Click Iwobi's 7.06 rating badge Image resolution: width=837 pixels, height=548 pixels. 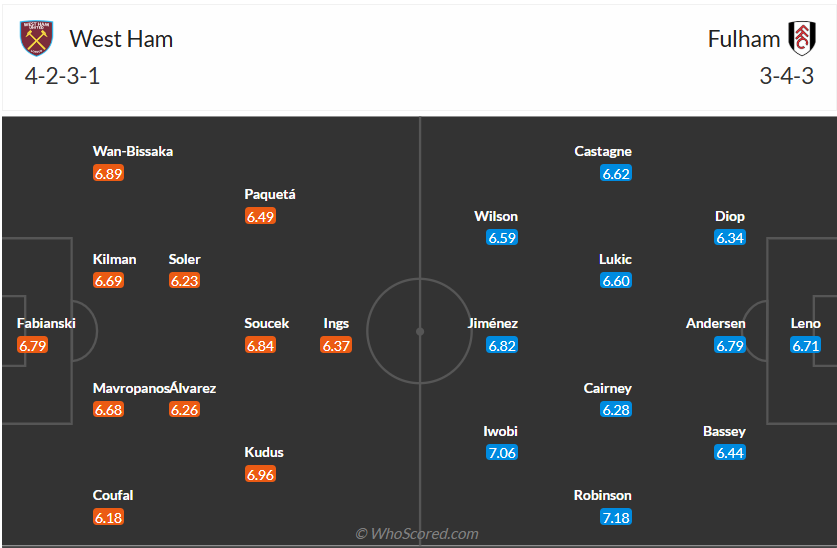(502, 453)
